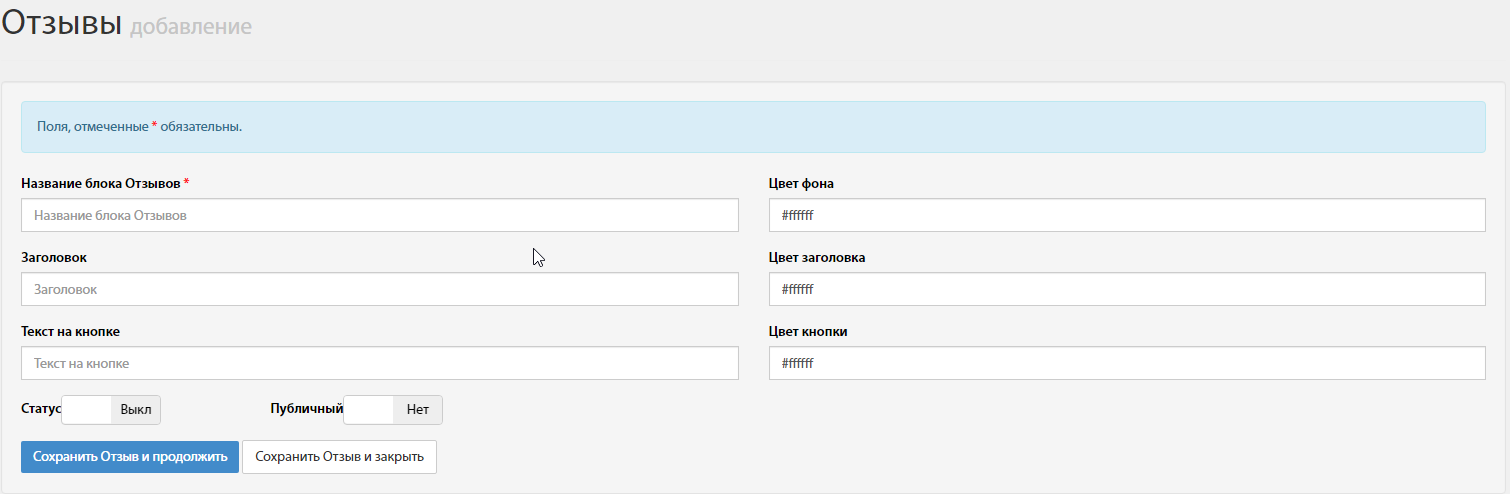Click the Цвет кнопки color field

pyautogui.click(x=1127, y=363)
